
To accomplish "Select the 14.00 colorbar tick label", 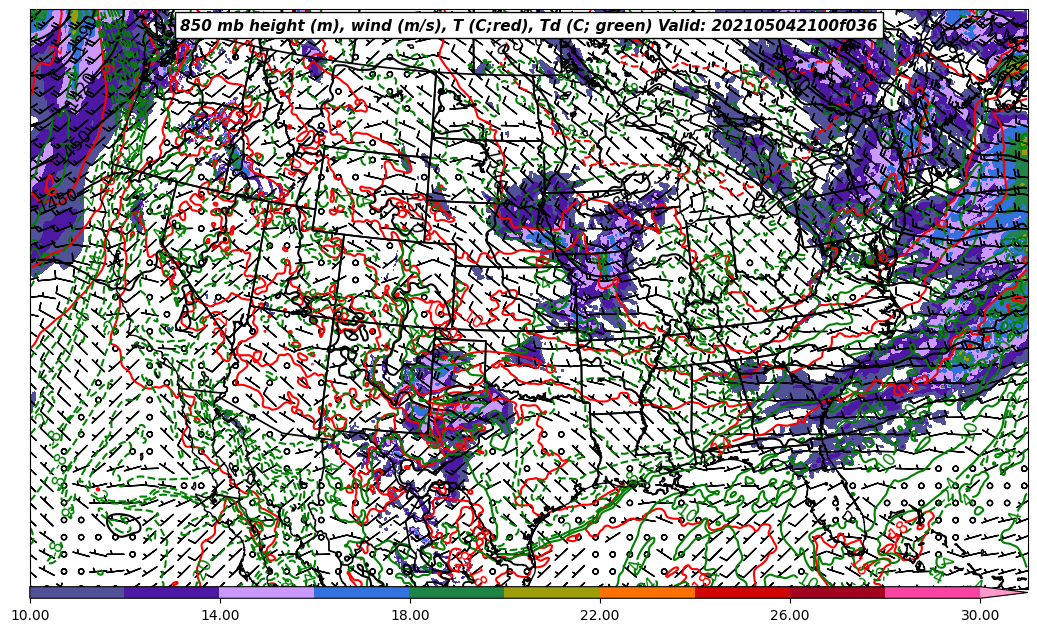I will [220, 616].
